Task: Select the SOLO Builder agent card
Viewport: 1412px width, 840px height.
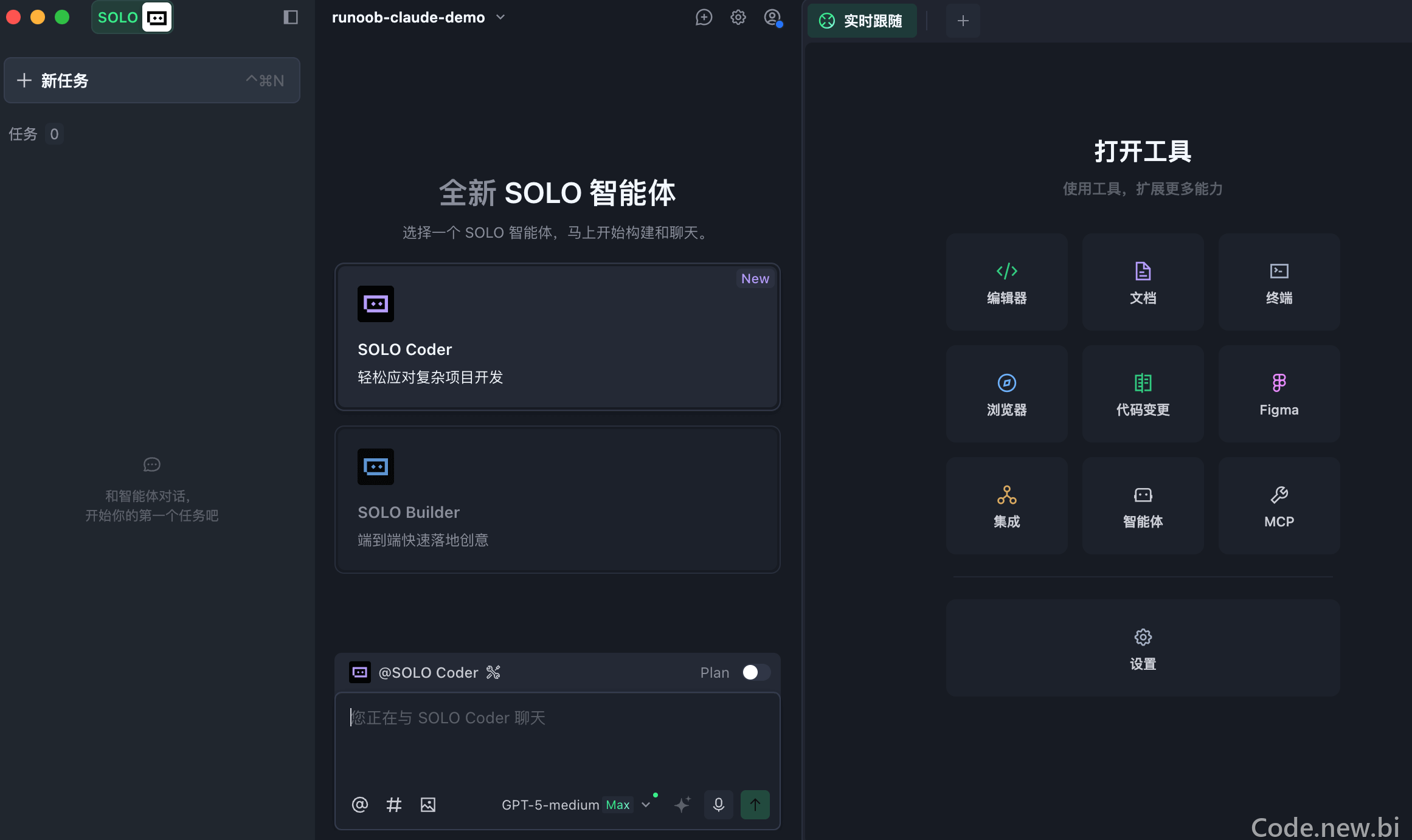Action: [x=558, y=499]
